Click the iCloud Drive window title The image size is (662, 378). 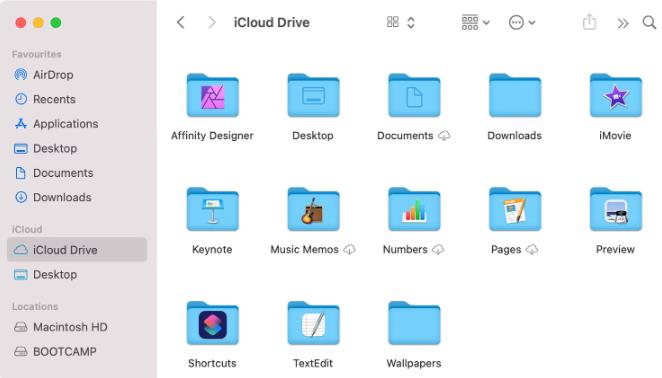point(271,22)
